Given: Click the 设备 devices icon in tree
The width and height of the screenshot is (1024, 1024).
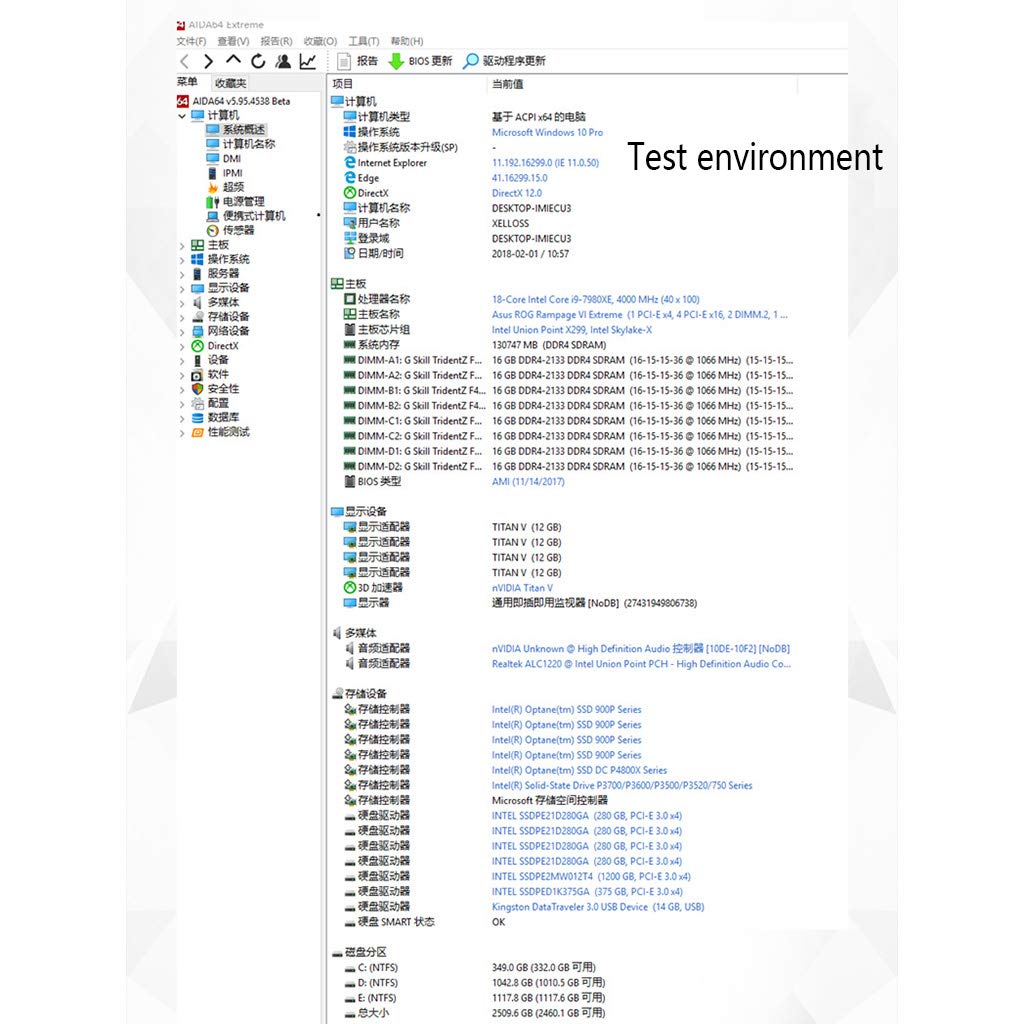Looking at the screenshot, I should 197,360.
